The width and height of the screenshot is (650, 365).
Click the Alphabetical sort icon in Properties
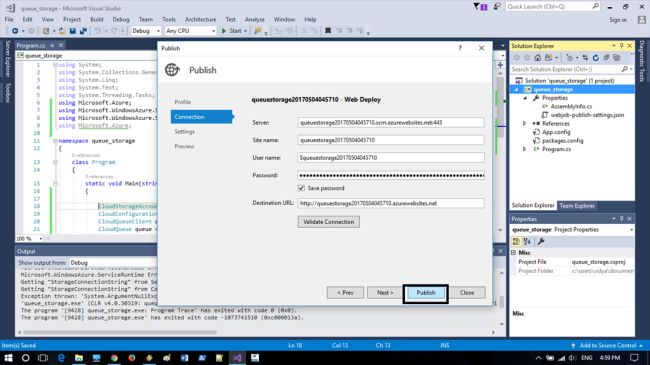tap(527, 241)
